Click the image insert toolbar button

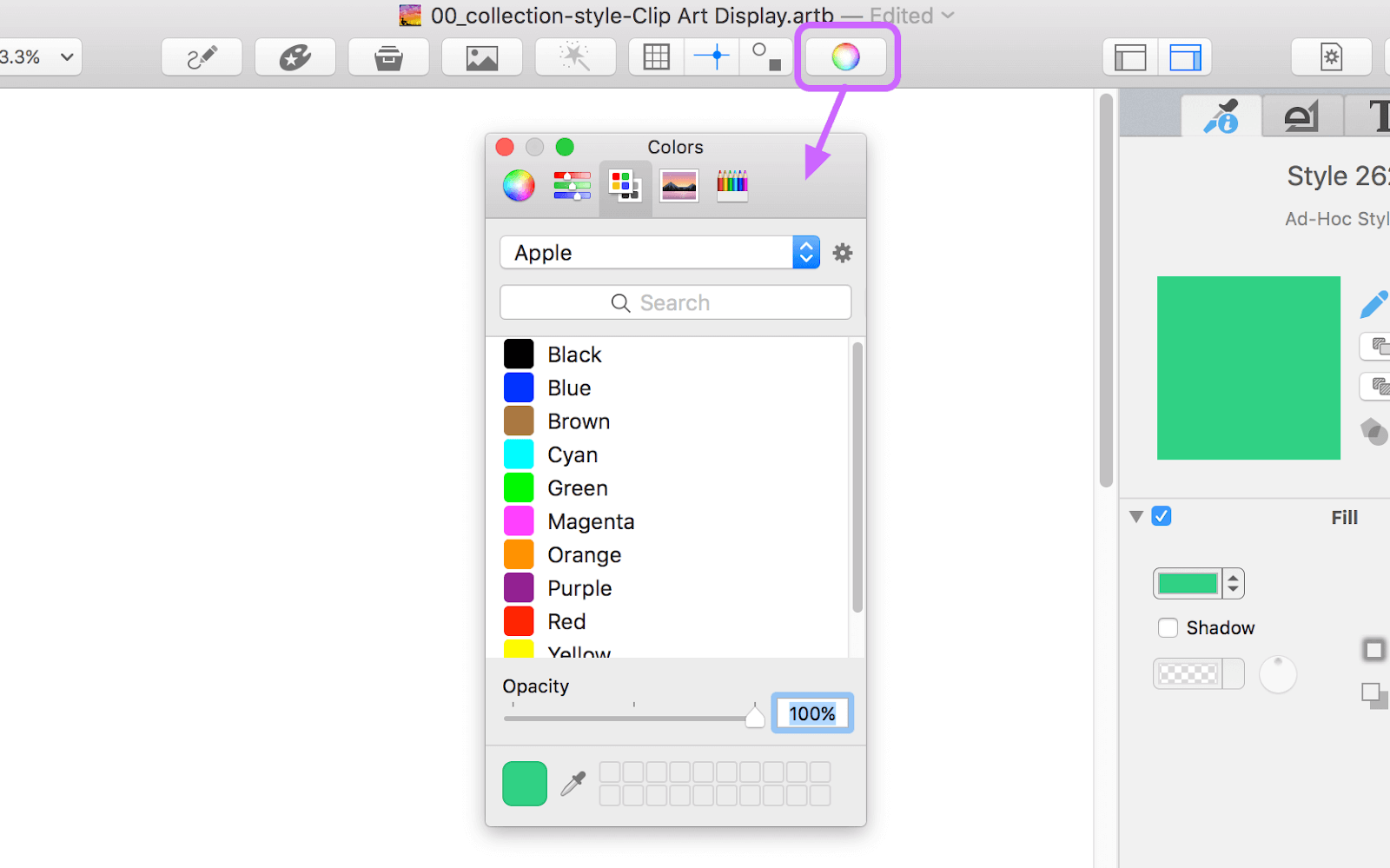pyautogui.click(x=482, y=57)
